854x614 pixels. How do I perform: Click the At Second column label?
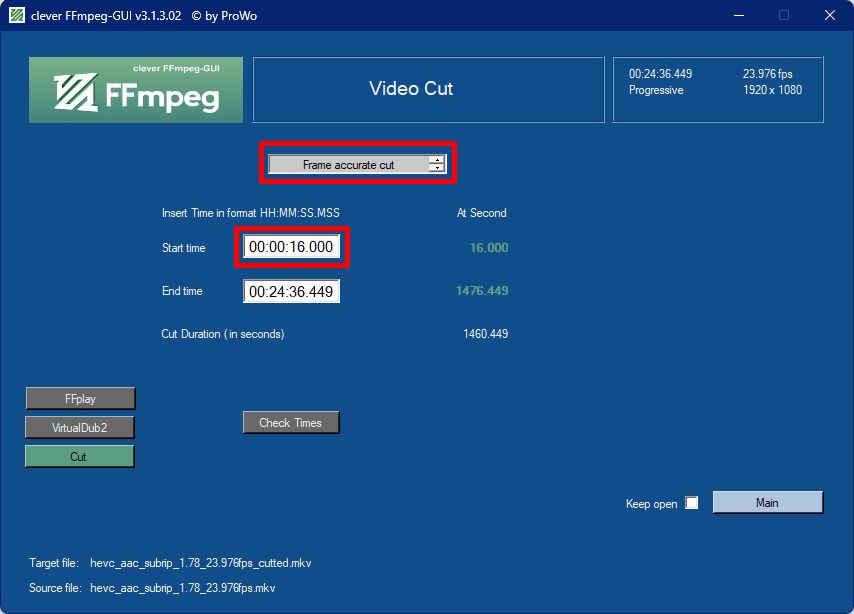click(481, 213)
